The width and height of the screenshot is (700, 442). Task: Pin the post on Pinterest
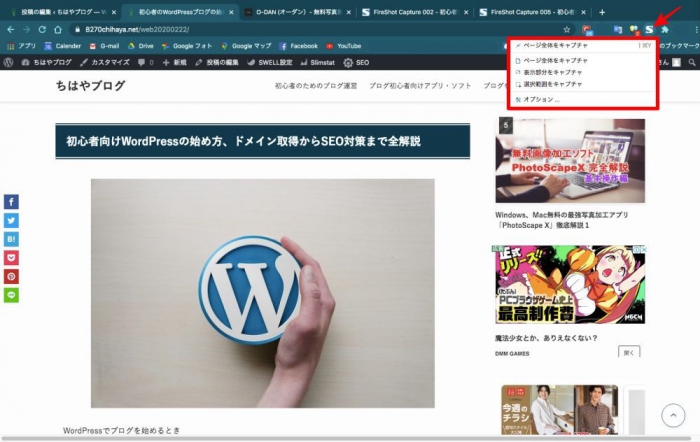11,277
